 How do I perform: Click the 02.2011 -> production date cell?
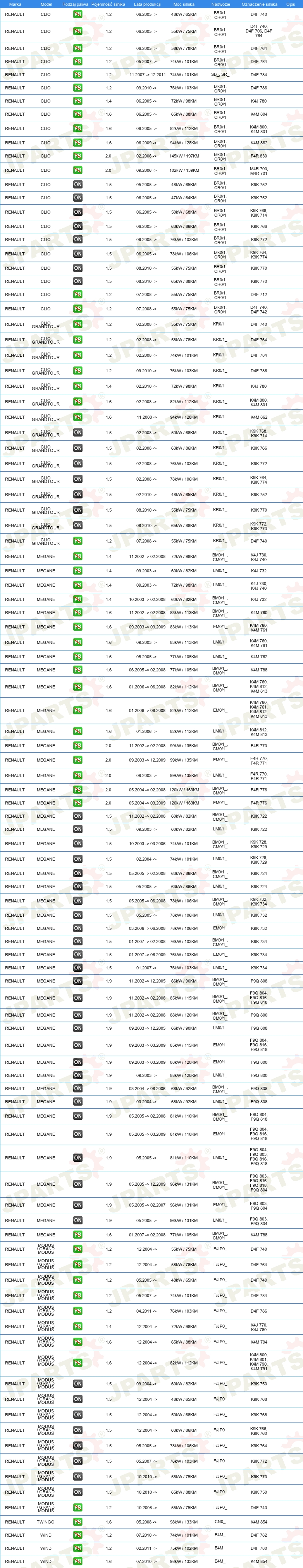(x=146, y=1548)
